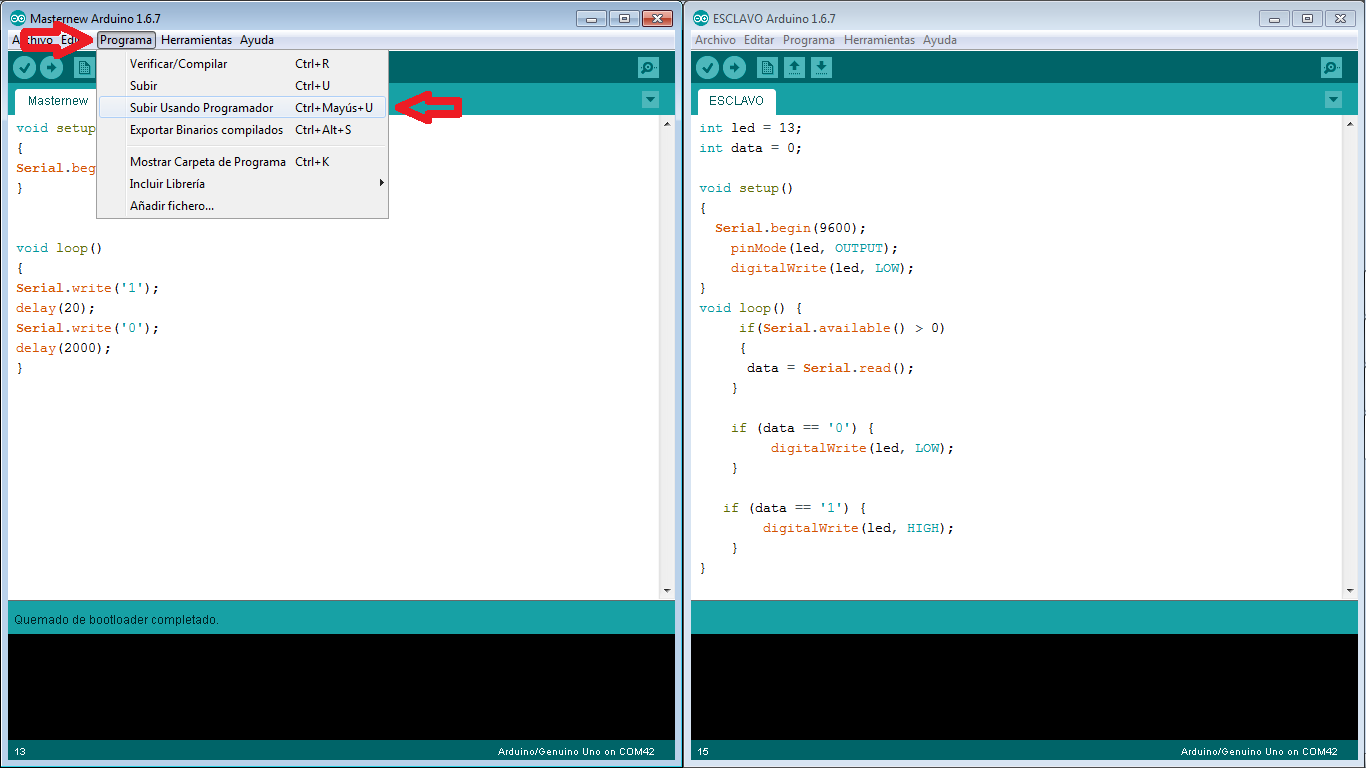Click Arduino logo in ESCLAVO title bar
This screenshot has width=1366, height=768.
701,18
